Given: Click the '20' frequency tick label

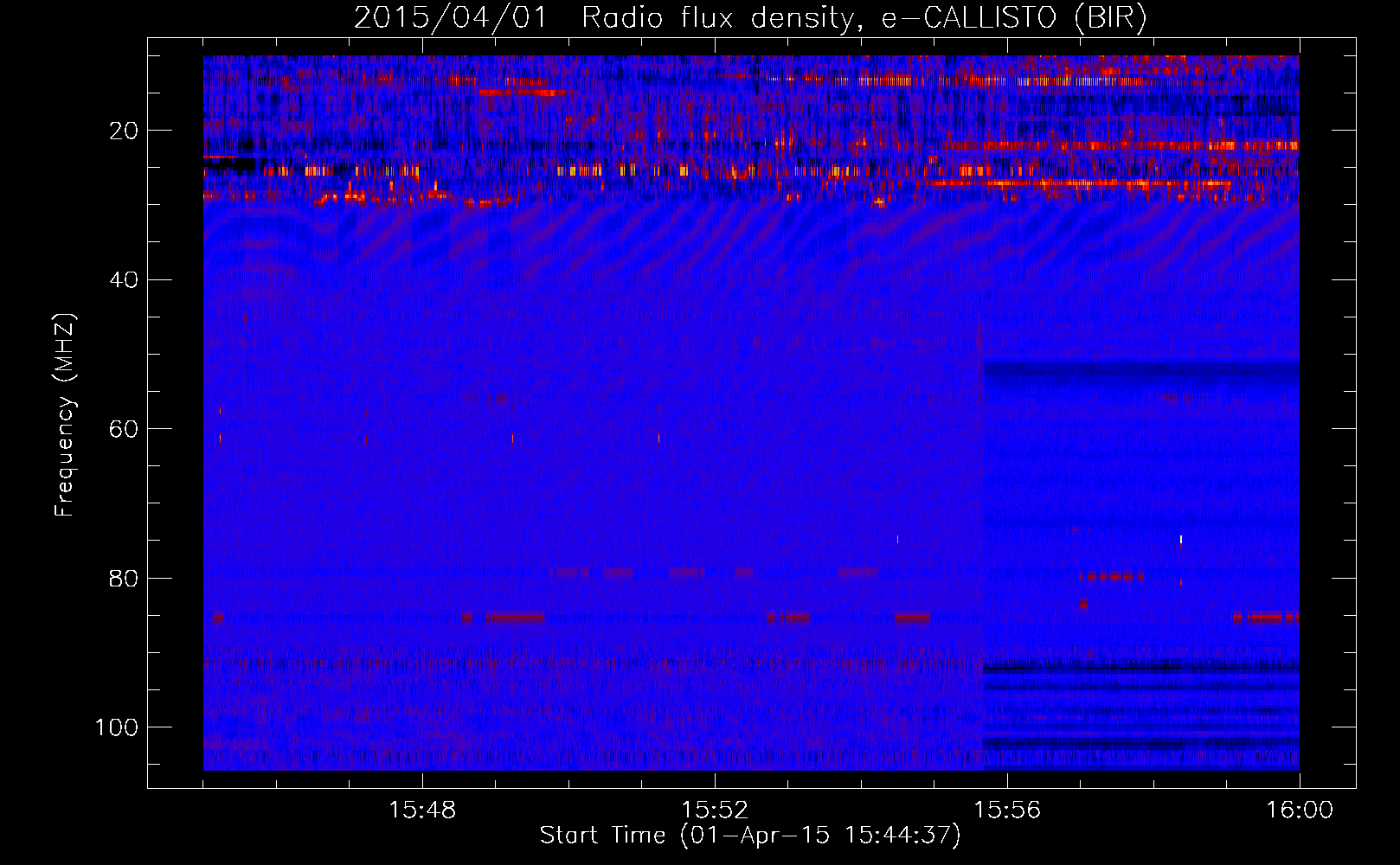Looking at the screenshot, I should point(124,131).
